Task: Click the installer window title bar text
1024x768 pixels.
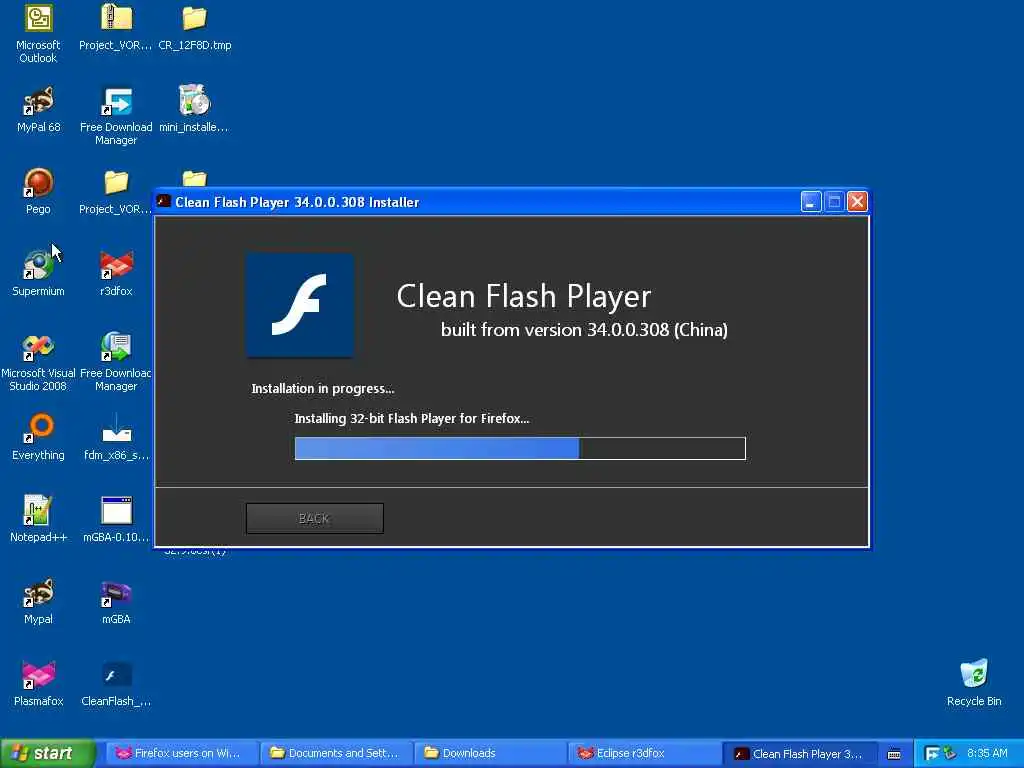Action: pos(297,202)
